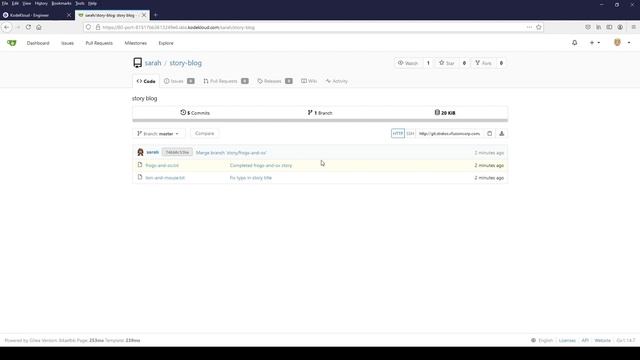
Task: Switch to the KodeKloud Engineer browser tab
Action: 37,15
